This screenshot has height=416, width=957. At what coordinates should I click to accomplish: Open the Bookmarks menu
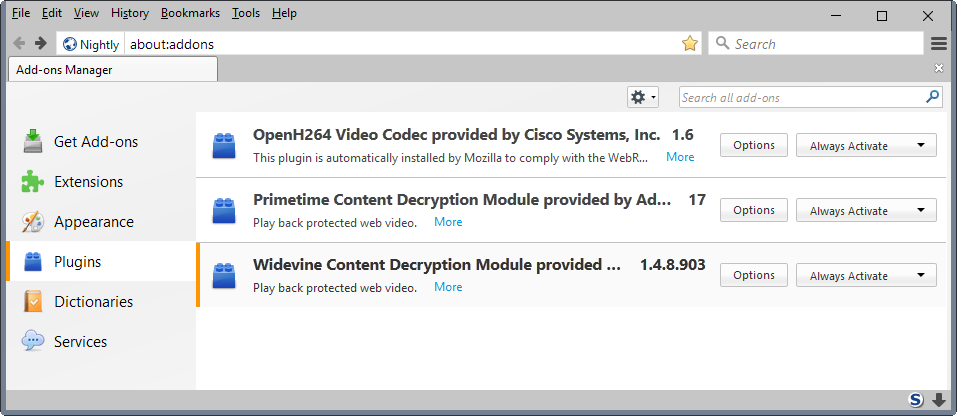coord(190,13)
